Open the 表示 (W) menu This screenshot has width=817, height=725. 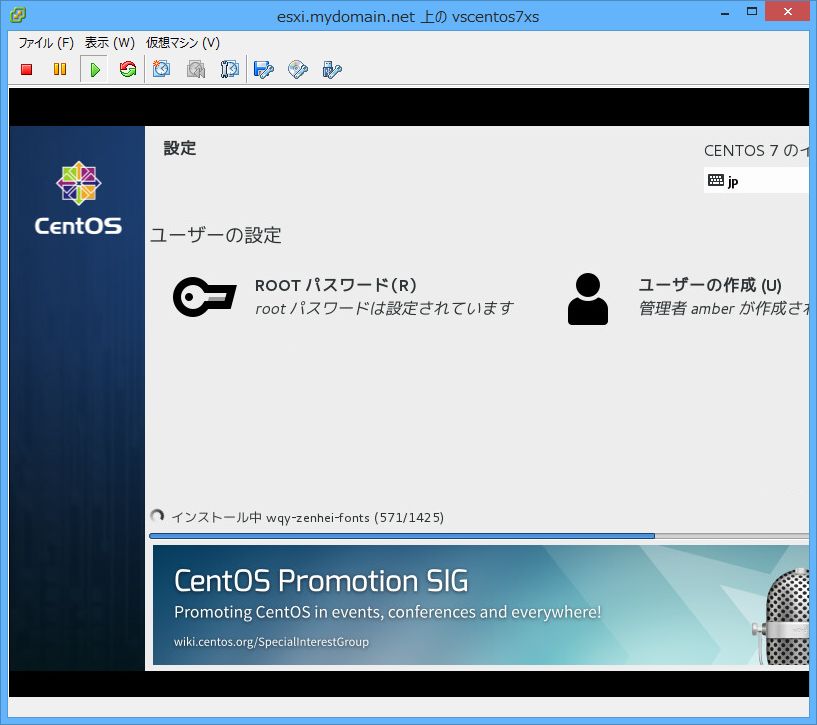[x=110, y=43]
